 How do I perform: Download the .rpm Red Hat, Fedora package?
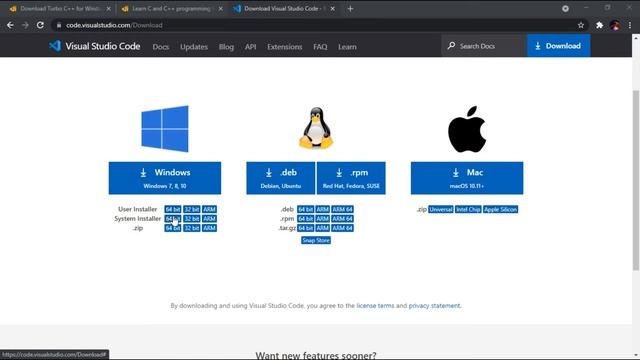(x=351, y=178)
